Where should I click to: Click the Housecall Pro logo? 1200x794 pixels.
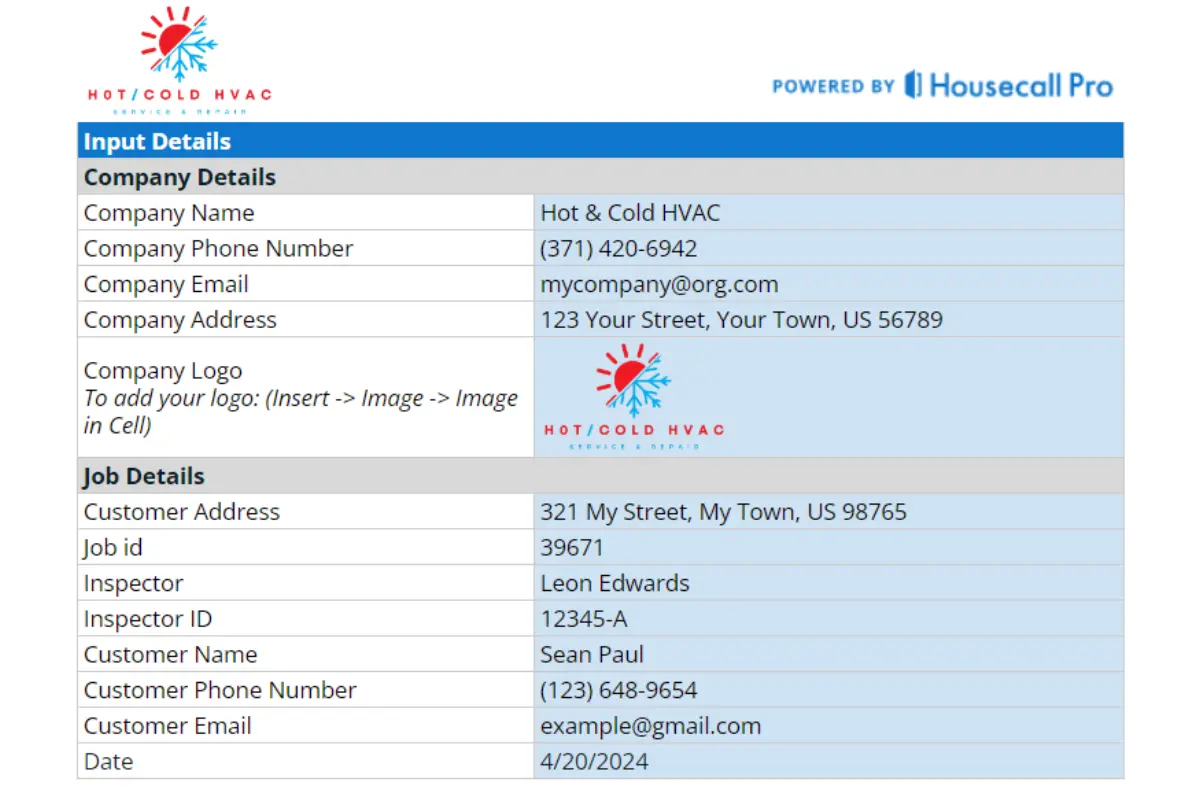(1008, 85)
